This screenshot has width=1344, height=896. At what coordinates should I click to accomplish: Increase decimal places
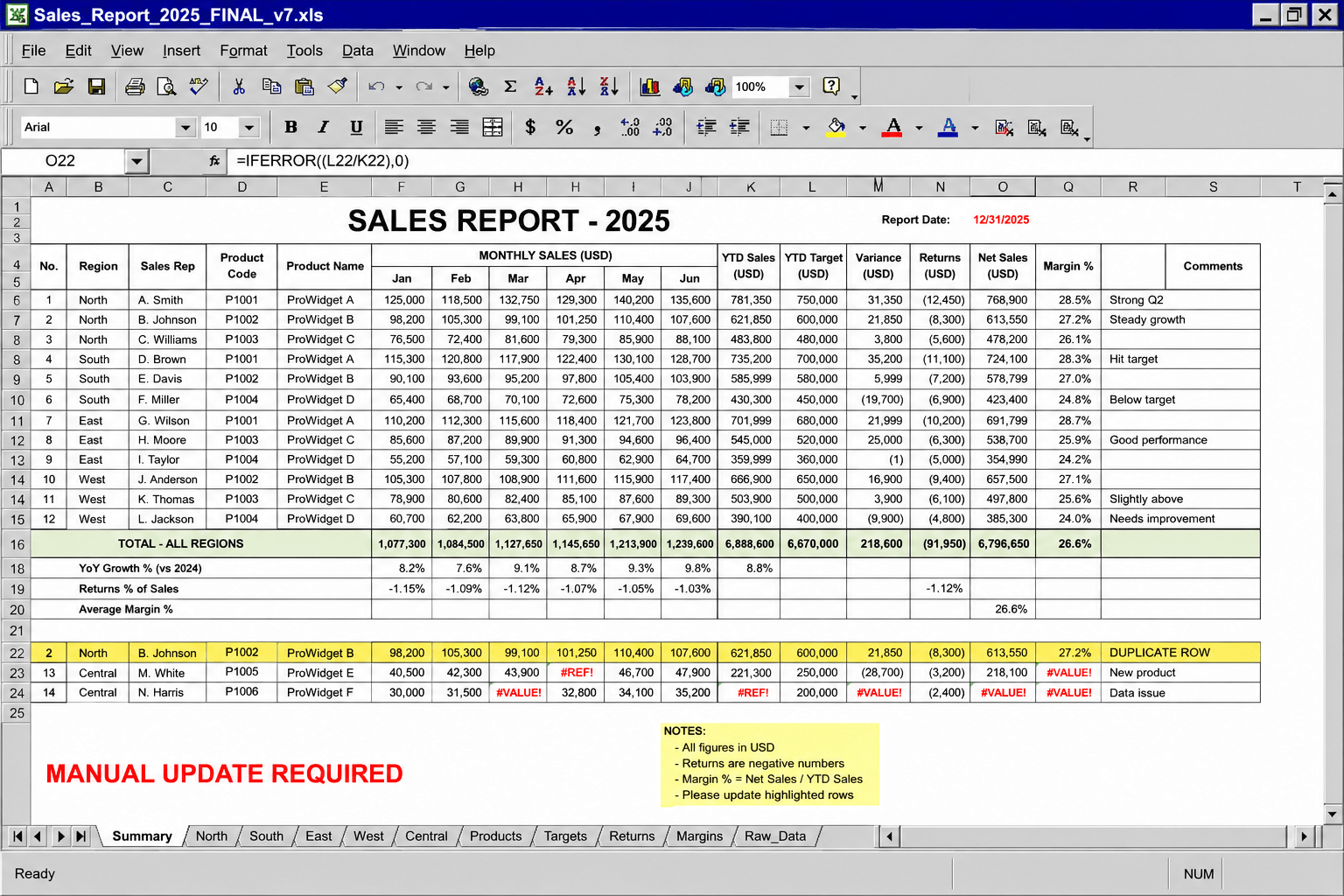tap(630, 127)
